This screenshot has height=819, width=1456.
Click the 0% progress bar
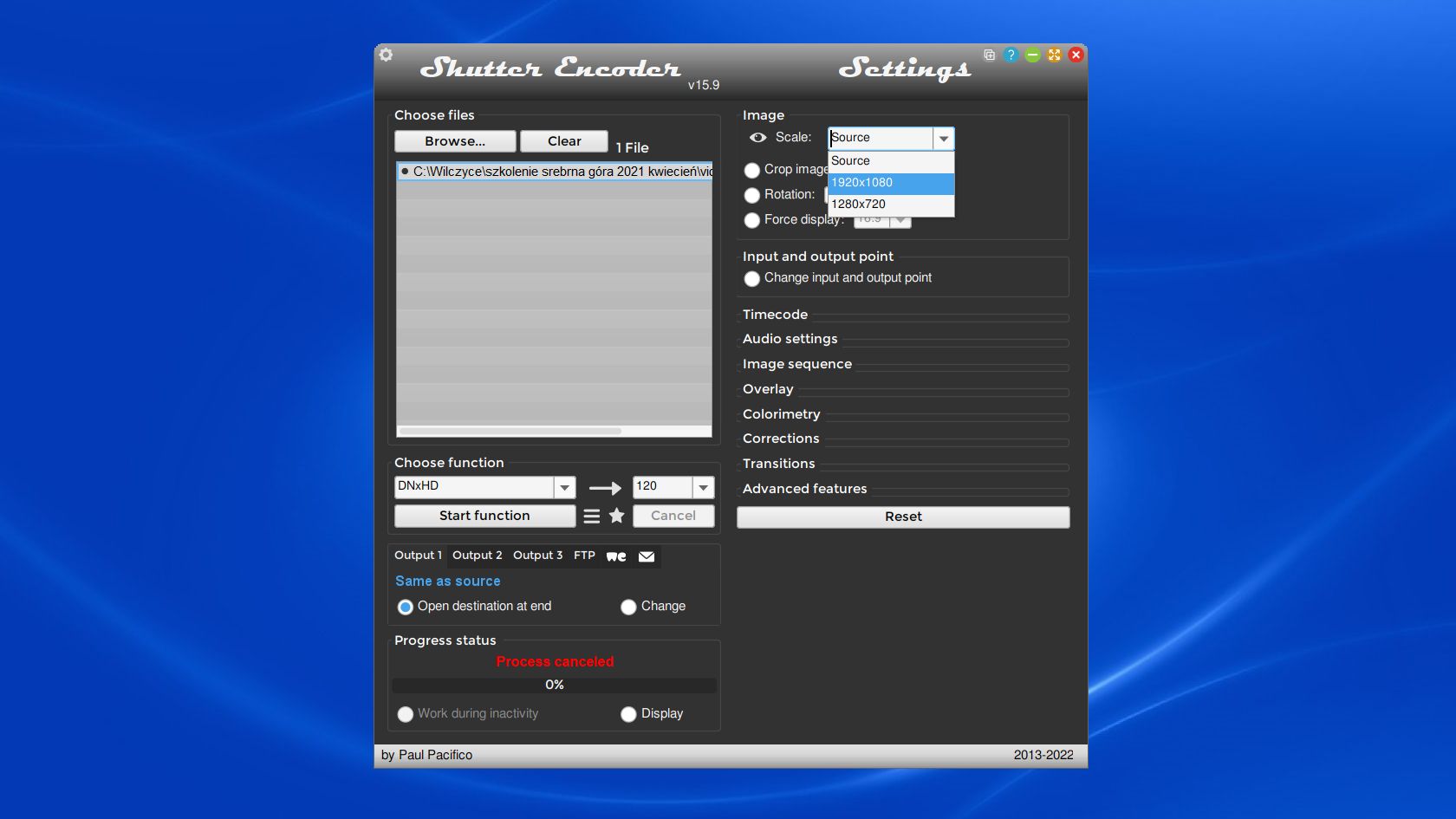pyautogui.click(x=555, y=686)
